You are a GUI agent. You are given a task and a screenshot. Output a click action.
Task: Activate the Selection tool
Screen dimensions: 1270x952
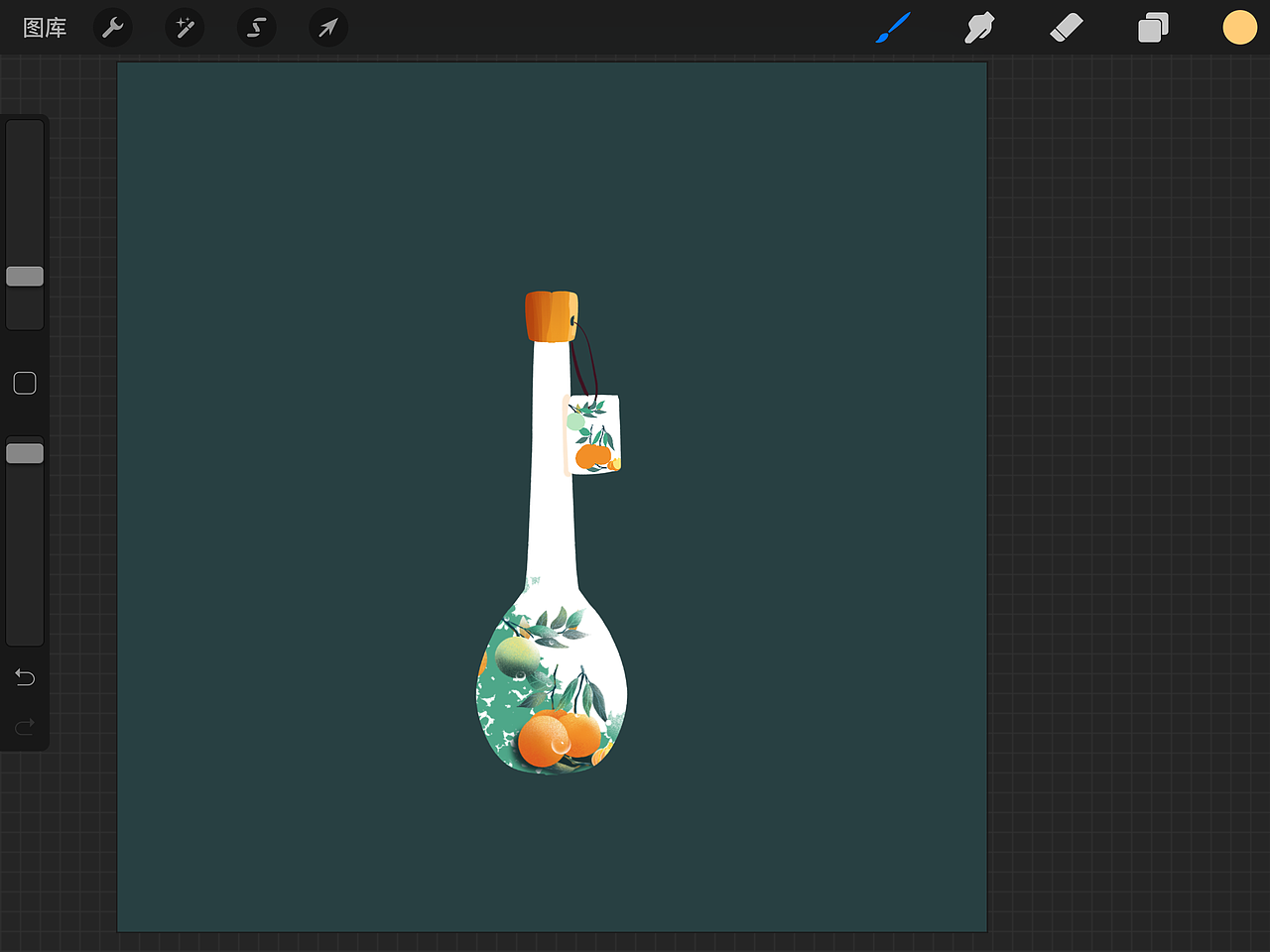coord(256,28)
